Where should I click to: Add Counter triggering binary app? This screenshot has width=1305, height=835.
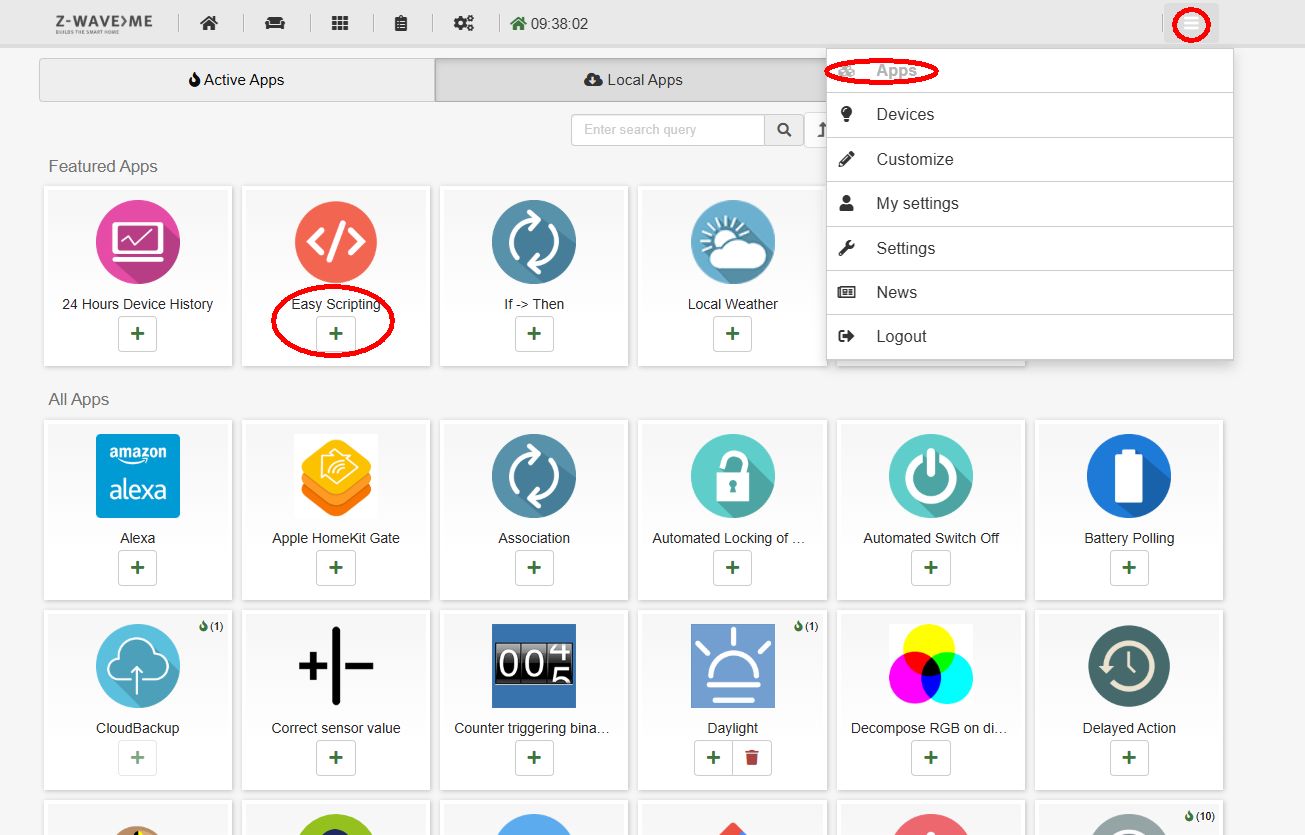pyautogui.click(x=534, y=758)
